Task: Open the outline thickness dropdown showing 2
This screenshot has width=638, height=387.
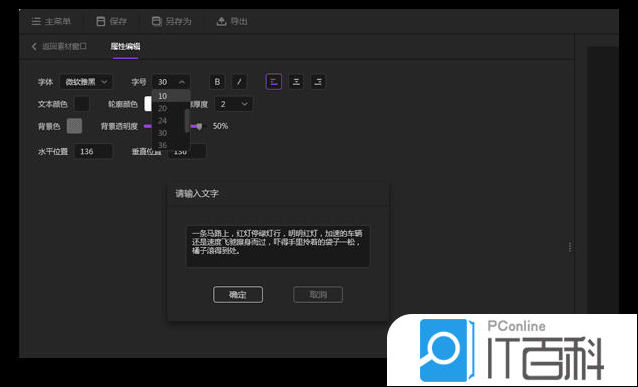Action: coord(234,104)
